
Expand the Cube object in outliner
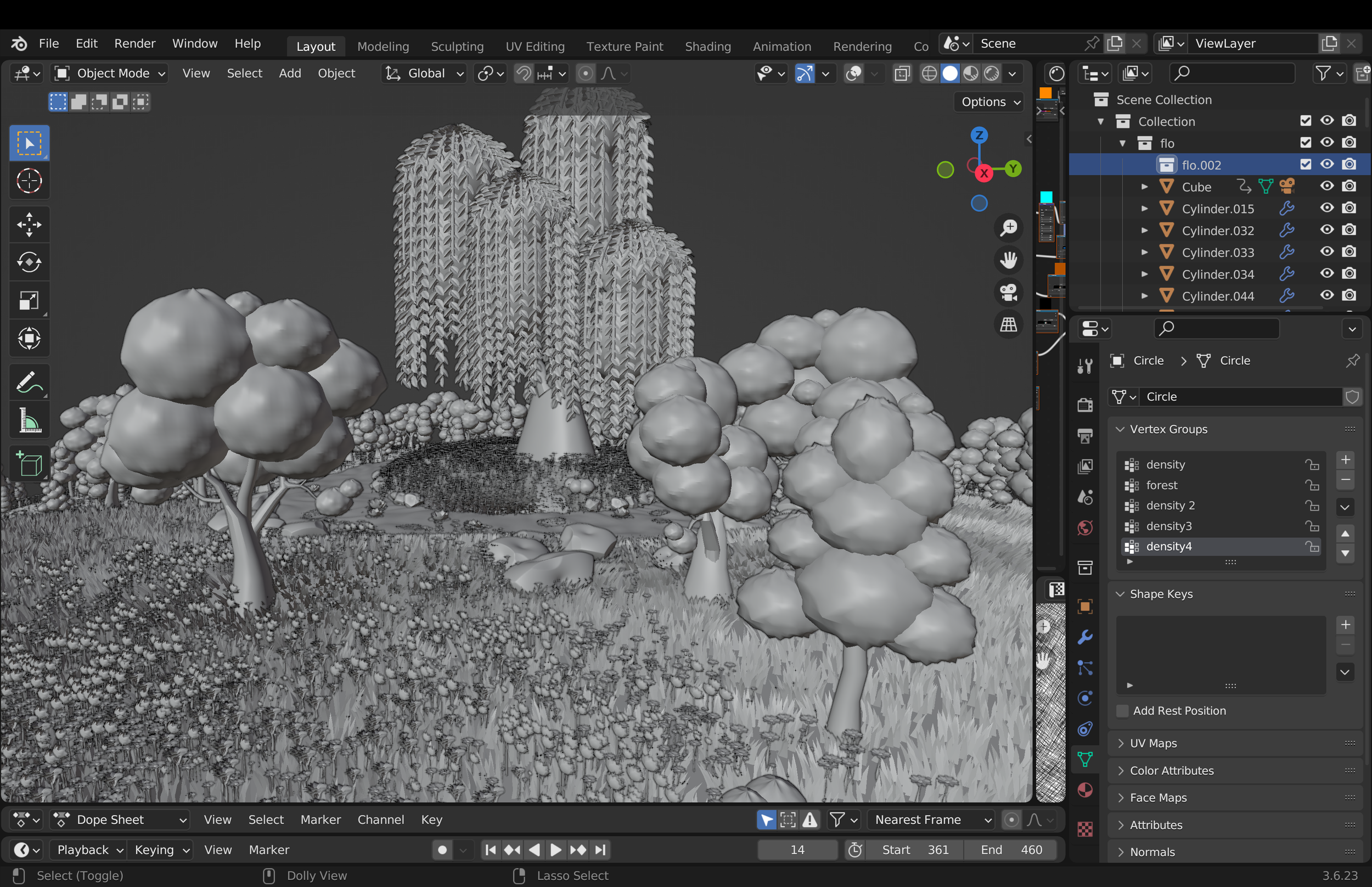pos(1144,187)
